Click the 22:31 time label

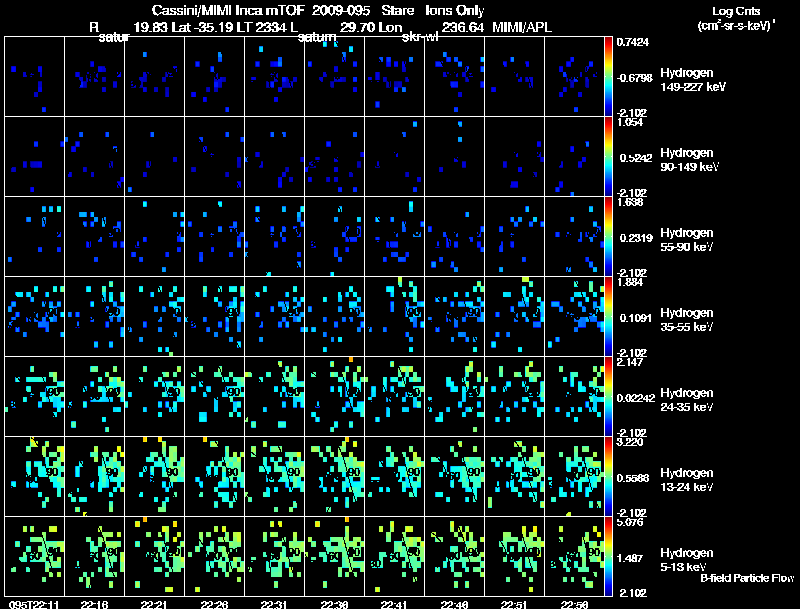click(x=274, y=604)
